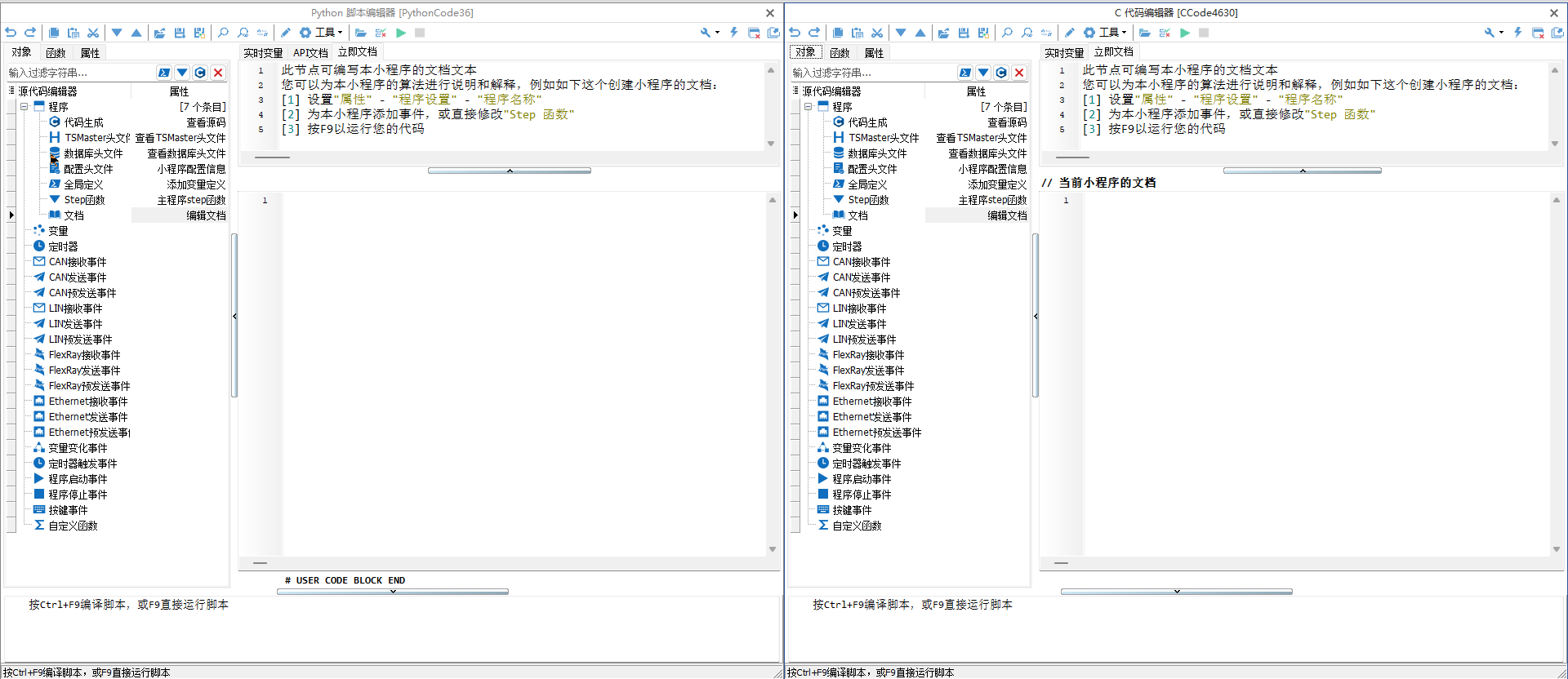Switch to the API文档 tab
The height and width of the screenshot is (679, 1568).
point(310,52)
